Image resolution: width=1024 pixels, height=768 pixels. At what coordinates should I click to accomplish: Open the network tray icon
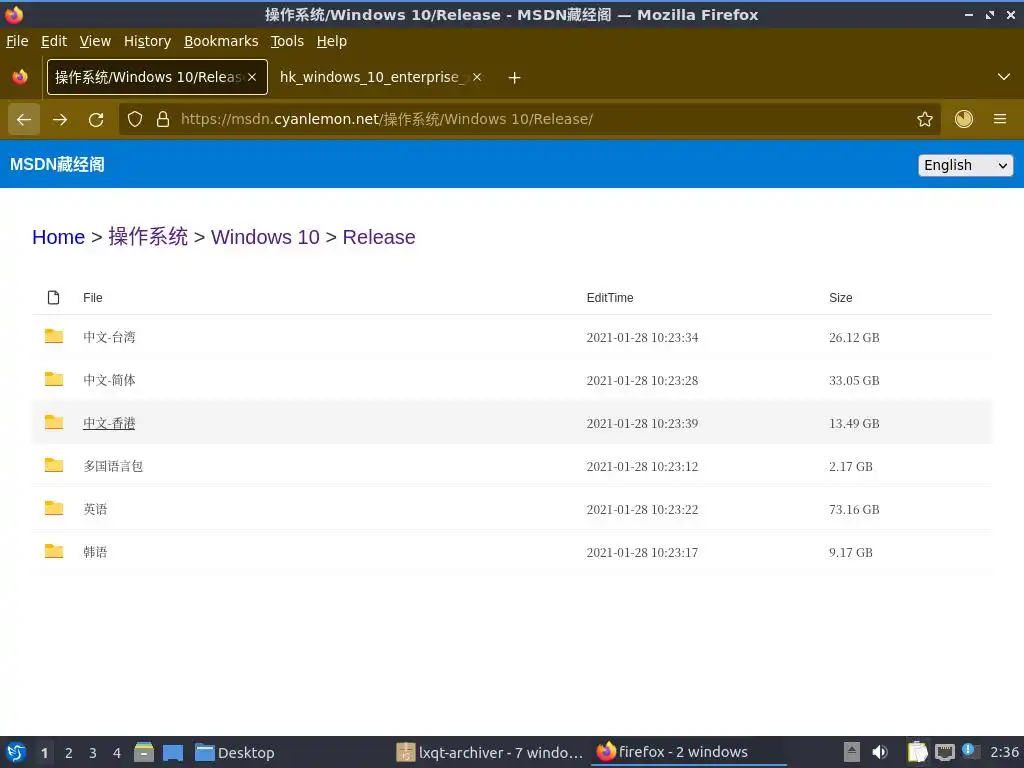pos(944,752)
